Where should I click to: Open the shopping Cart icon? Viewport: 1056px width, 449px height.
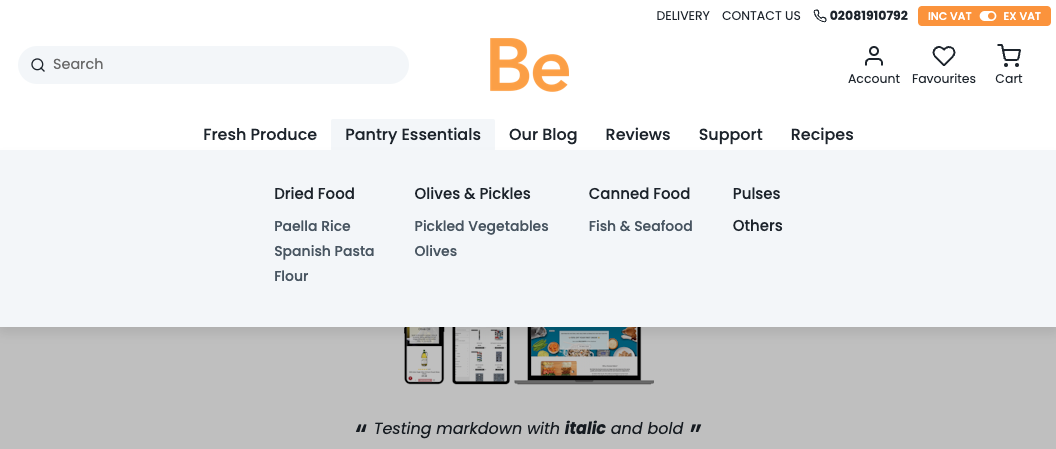(x=1008, y=56)
